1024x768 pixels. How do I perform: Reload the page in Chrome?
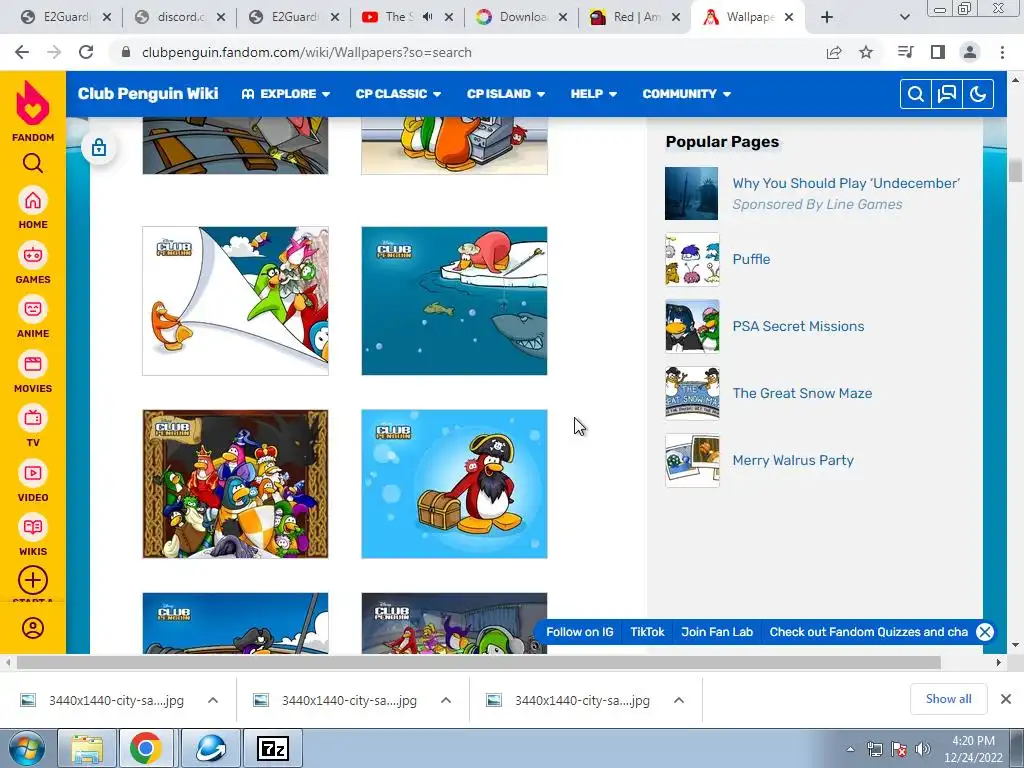click(86, 52)
